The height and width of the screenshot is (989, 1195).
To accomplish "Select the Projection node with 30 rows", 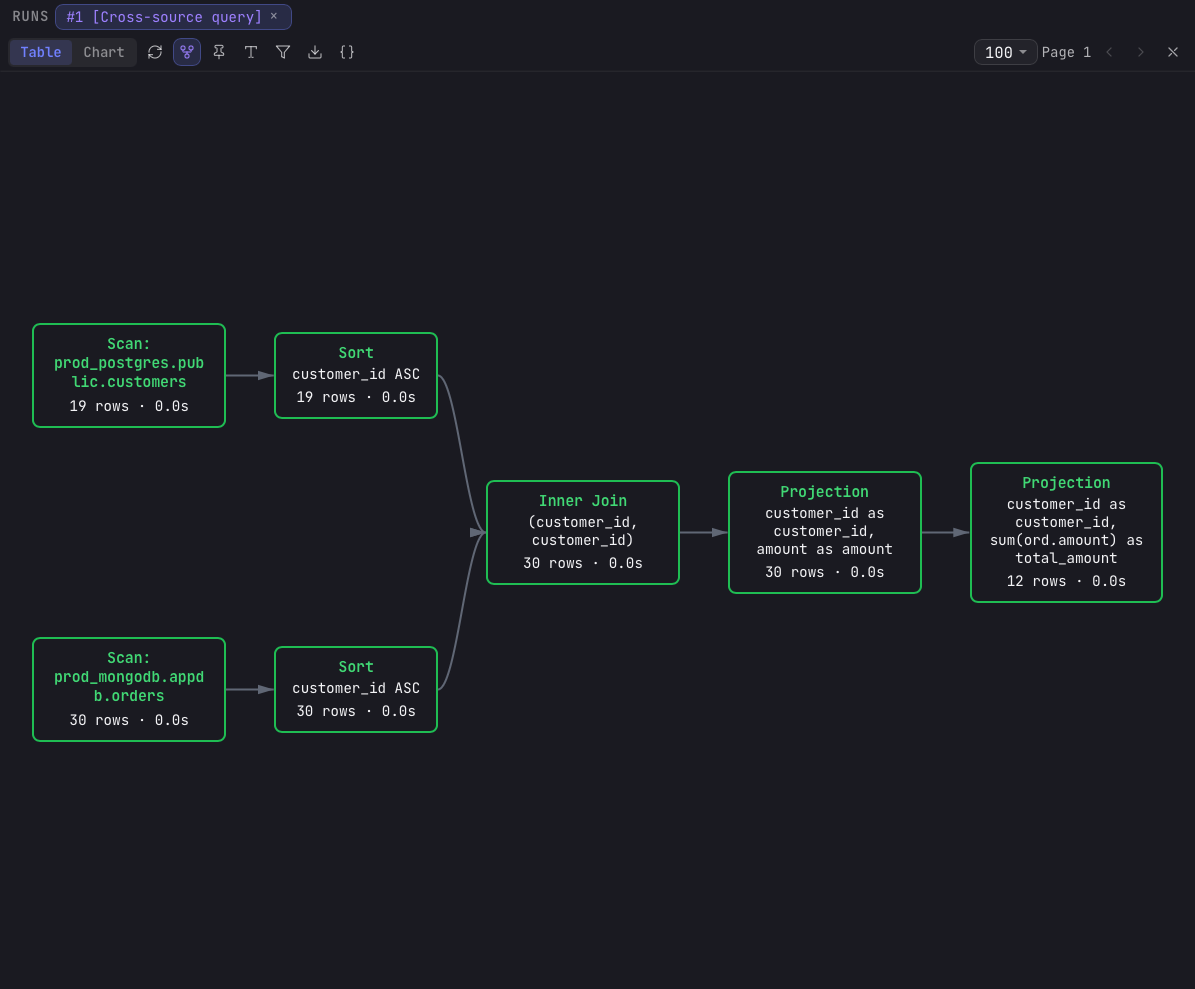I will click(x=825, y=533).
